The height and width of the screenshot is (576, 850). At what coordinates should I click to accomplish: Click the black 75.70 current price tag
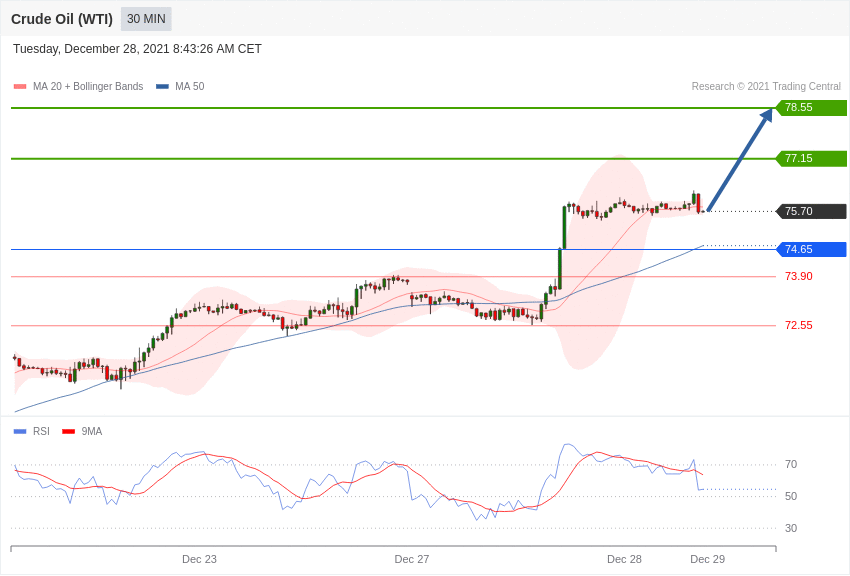[812, 211]
